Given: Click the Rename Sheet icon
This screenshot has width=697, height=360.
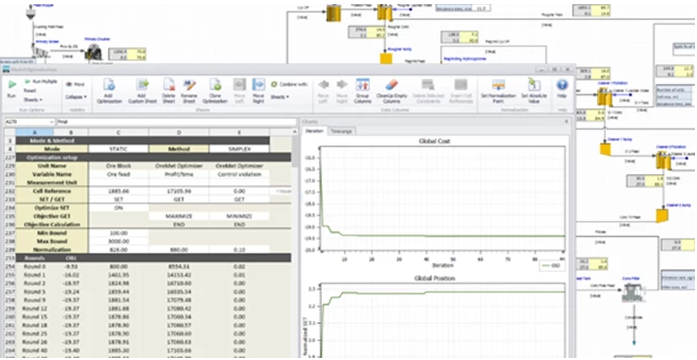Looking at the screenshot, I should pos(189,91).
